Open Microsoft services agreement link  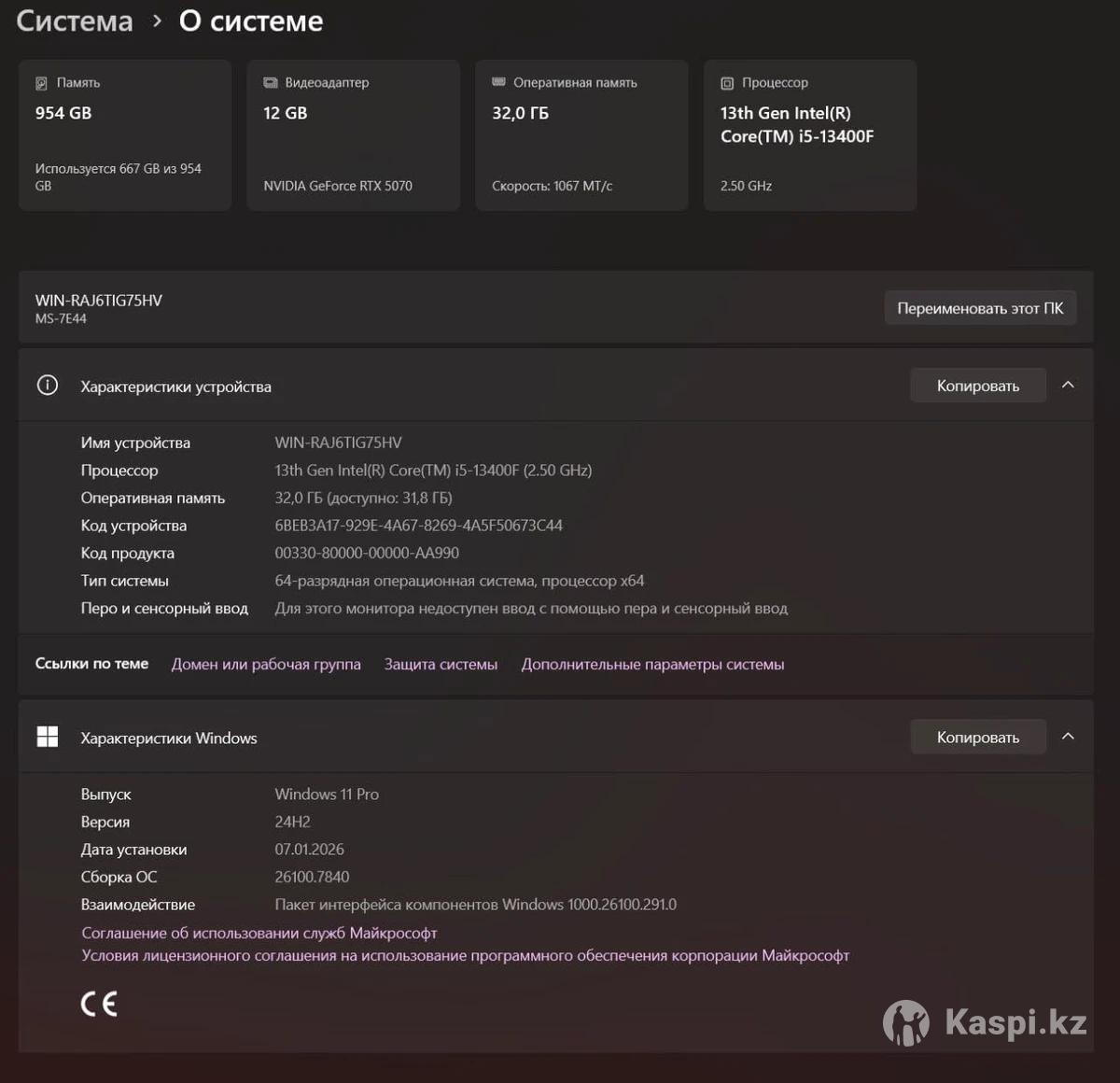click(259, 933)
